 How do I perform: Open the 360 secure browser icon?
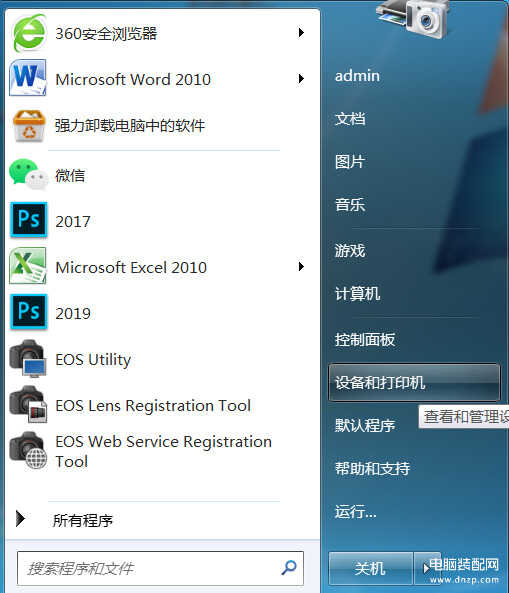(29, 33)
